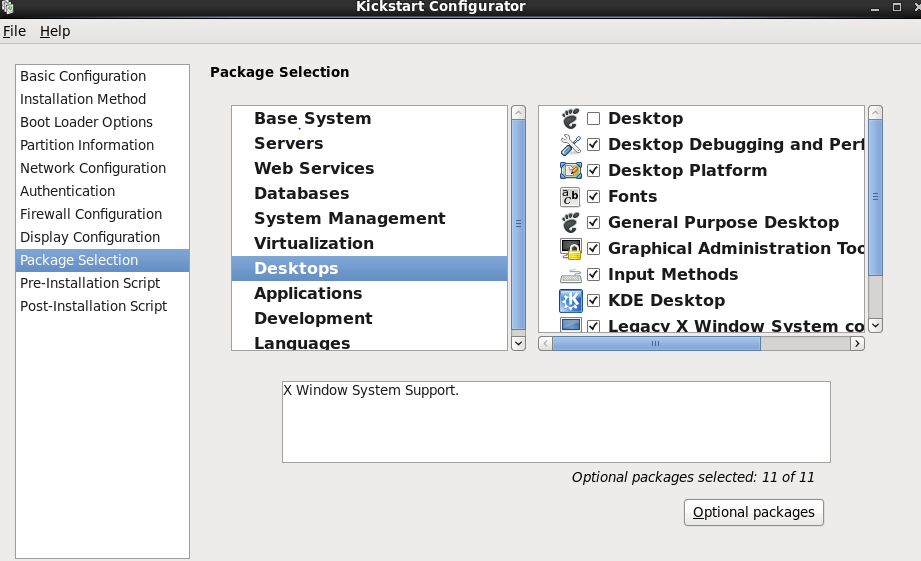Open Post-Installation Script section
This screenshot has width=921, height=561.
pyautogui.click(x=102, y=306)
